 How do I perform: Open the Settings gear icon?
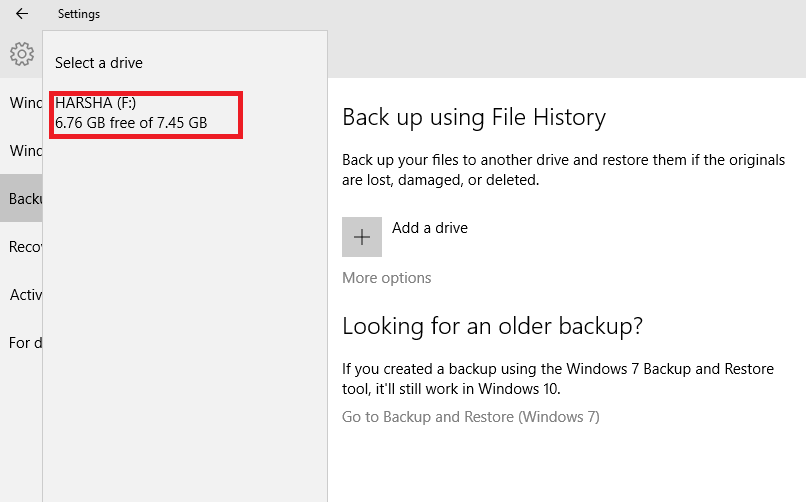(x=22, y=54)
